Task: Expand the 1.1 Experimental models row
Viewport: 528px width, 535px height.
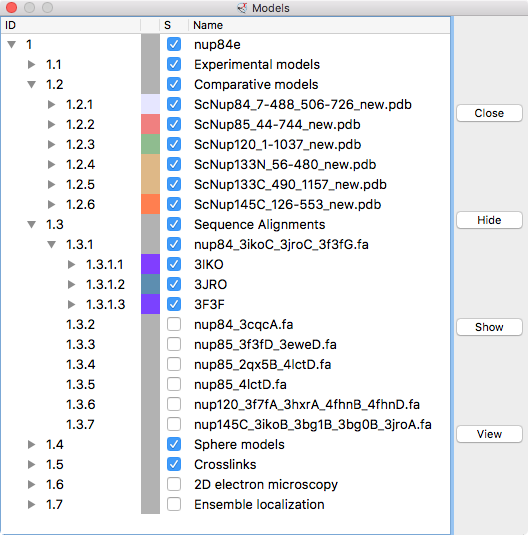Action: pos(31,64)
